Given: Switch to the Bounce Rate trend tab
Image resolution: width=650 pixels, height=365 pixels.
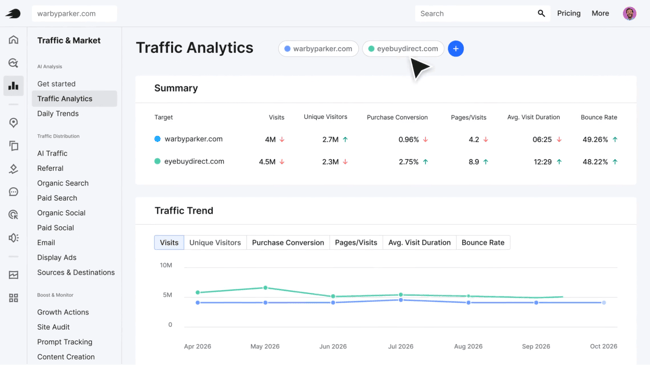Looking at the screenshot, I should click(x=483, y=243).
